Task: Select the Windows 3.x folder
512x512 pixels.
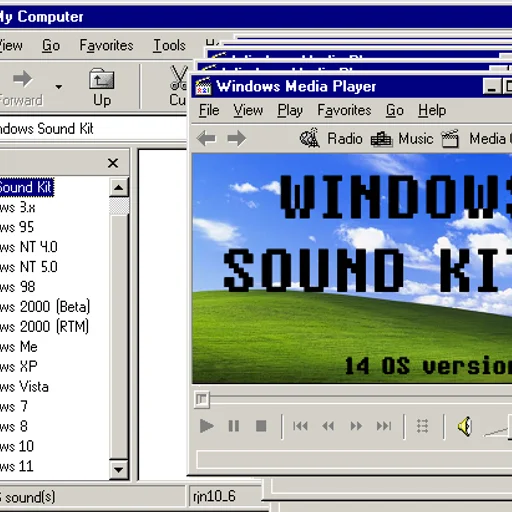Action: coord(17,207)
